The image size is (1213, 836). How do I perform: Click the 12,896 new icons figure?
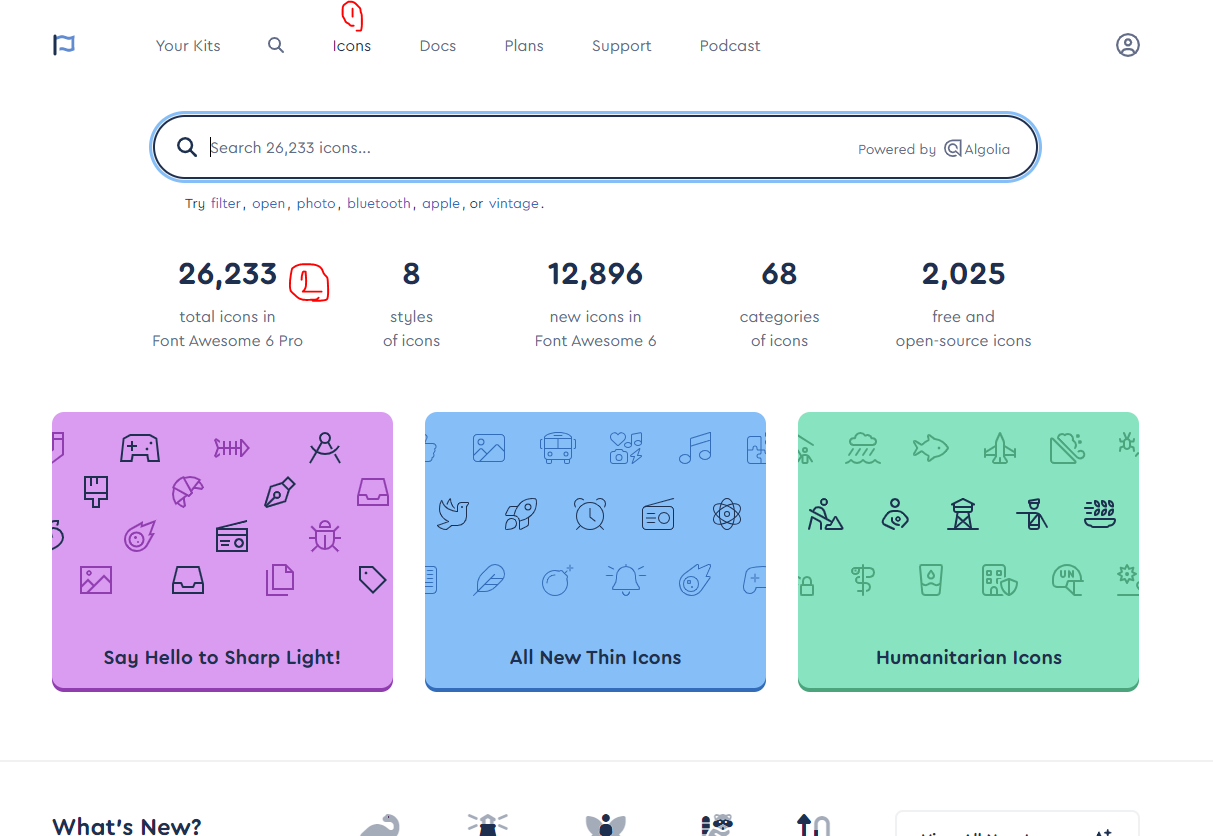tap(595, 273)
